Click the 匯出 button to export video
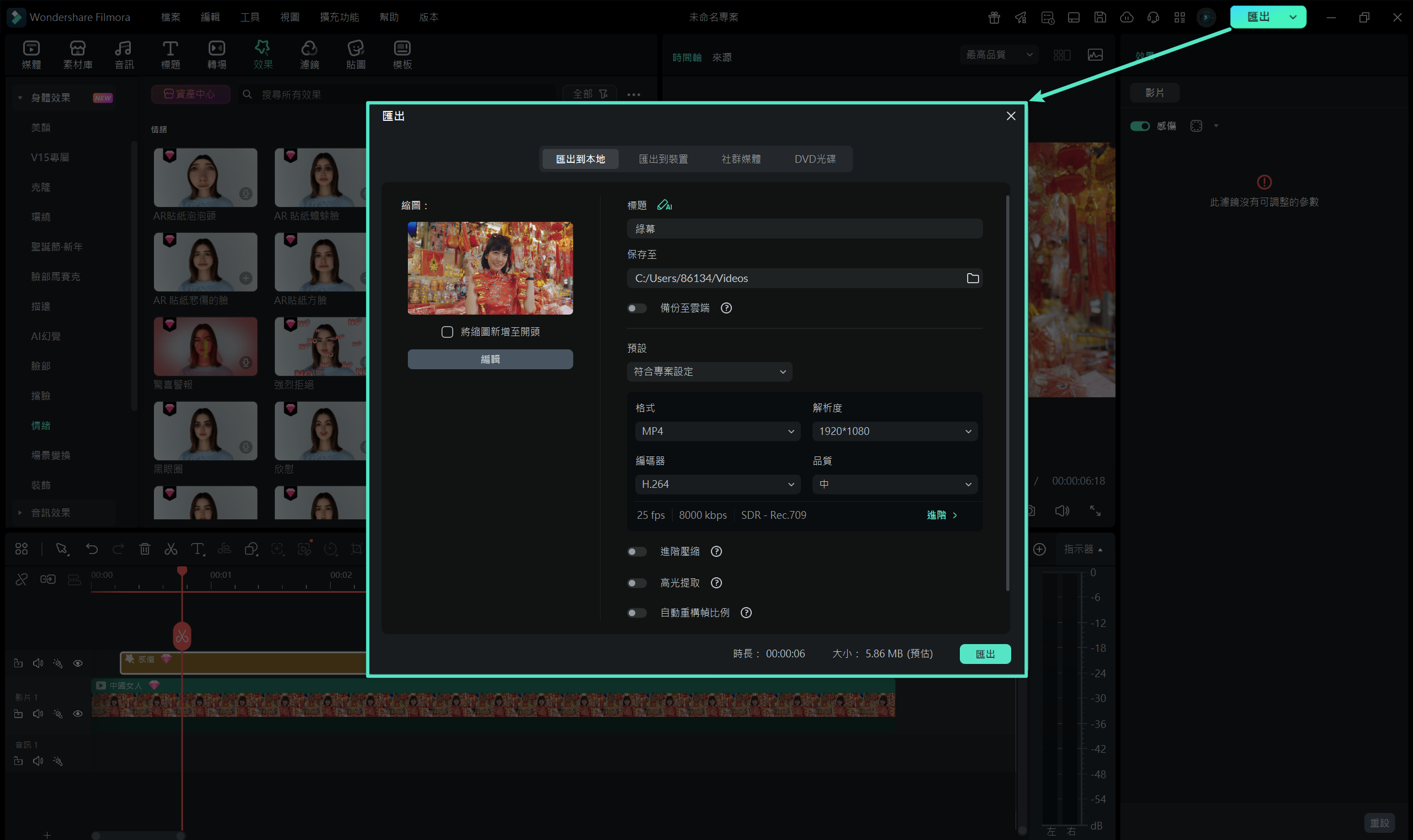This screenshot has width=1413, height=840. tap(985, 653)
